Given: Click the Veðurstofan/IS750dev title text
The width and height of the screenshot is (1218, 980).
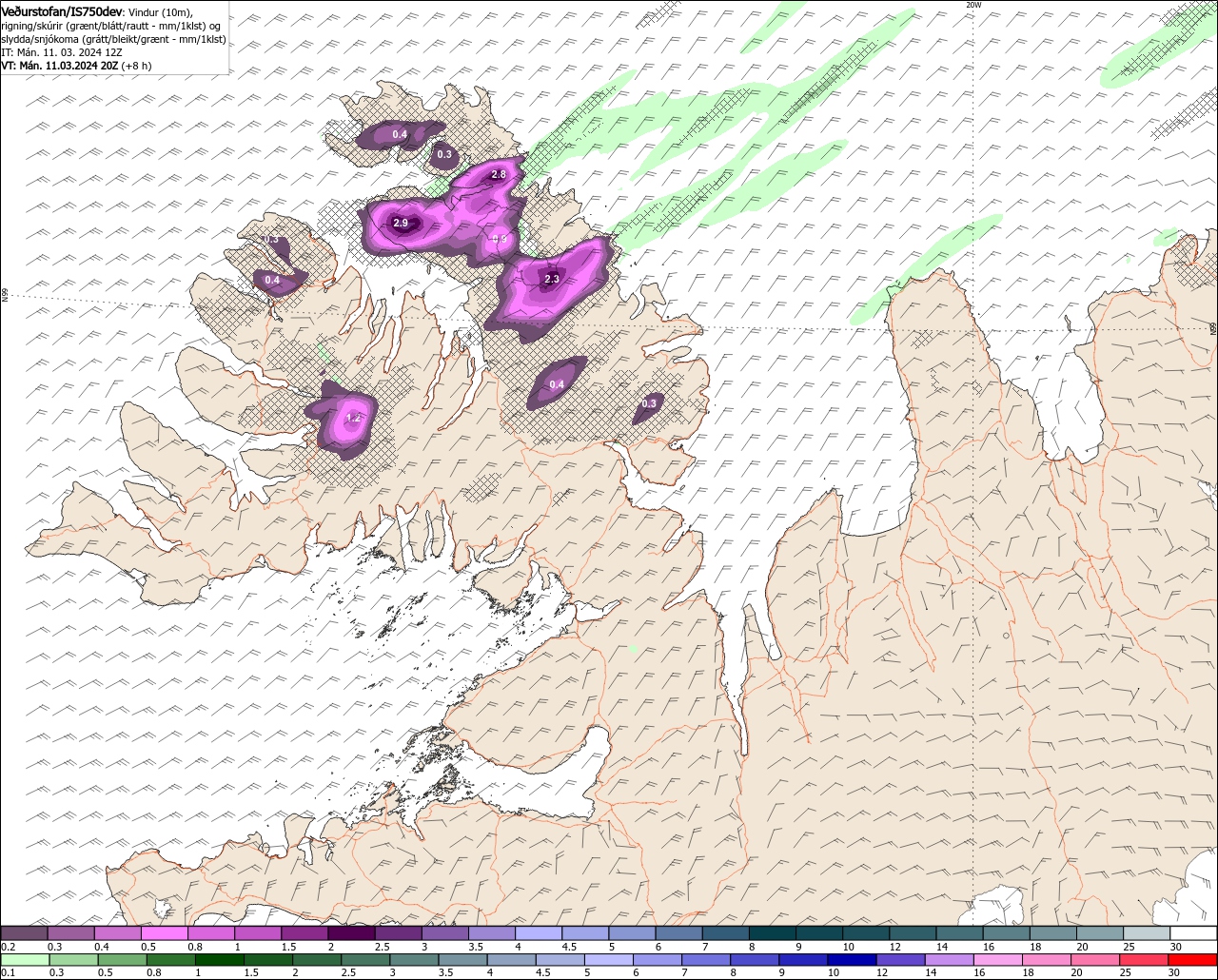Looking at the screenshot, I should click(x=62, y=10).
